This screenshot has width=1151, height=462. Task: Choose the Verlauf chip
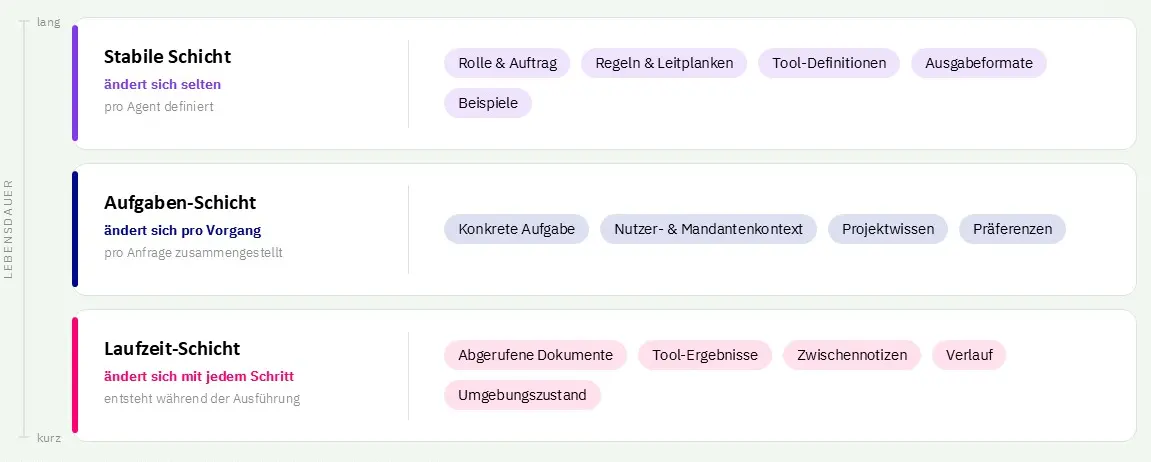click(x=969, y=355)
